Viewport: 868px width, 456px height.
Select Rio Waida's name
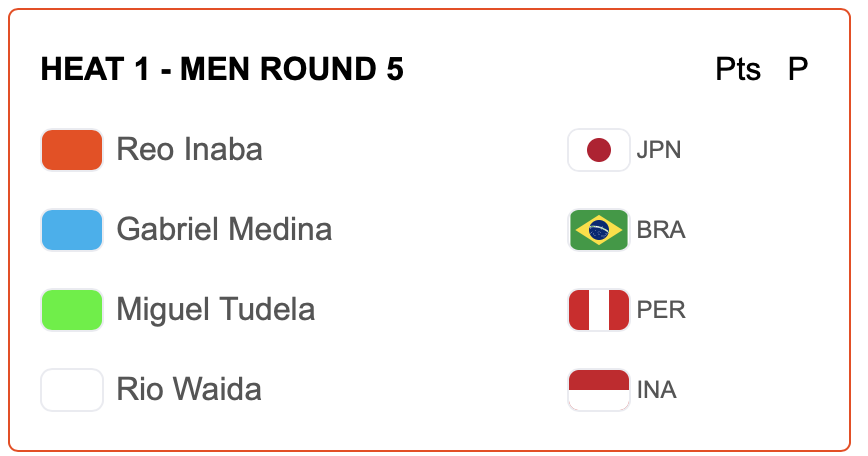point(189,390)
